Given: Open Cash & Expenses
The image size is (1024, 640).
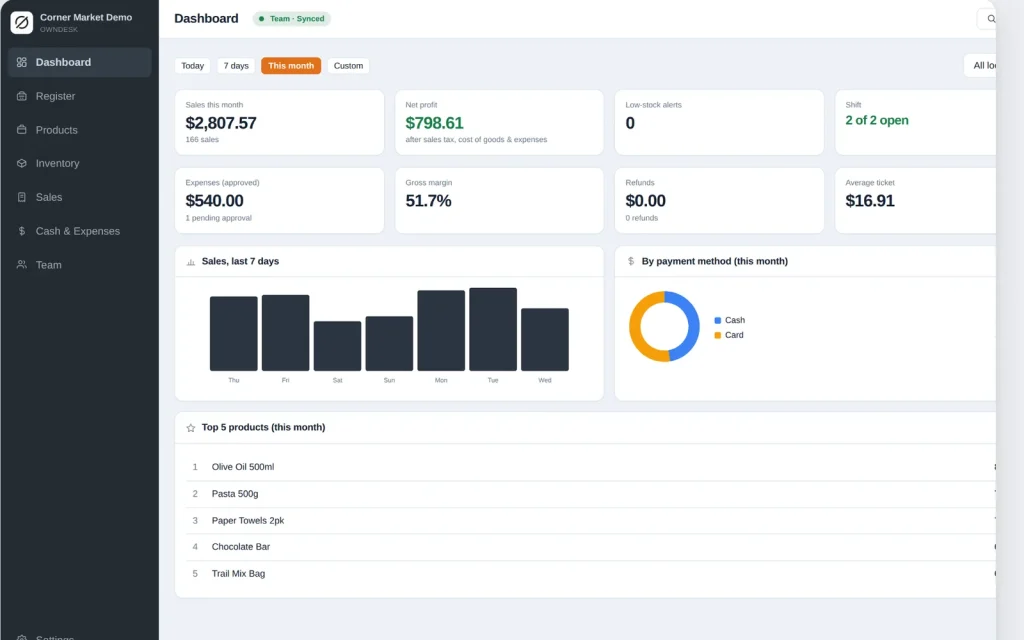Looking at the screenshot, I should pos(80,231).
